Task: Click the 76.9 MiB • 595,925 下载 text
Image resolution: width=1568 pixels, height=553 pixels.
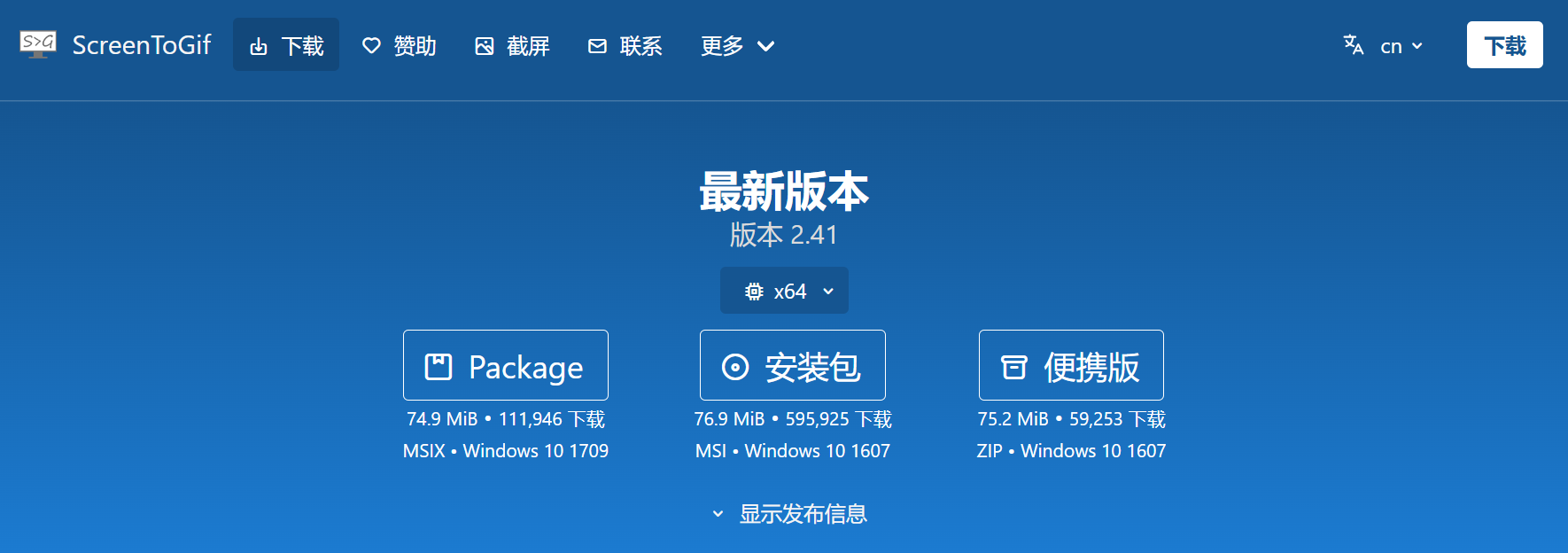Action: click(793, 419)
